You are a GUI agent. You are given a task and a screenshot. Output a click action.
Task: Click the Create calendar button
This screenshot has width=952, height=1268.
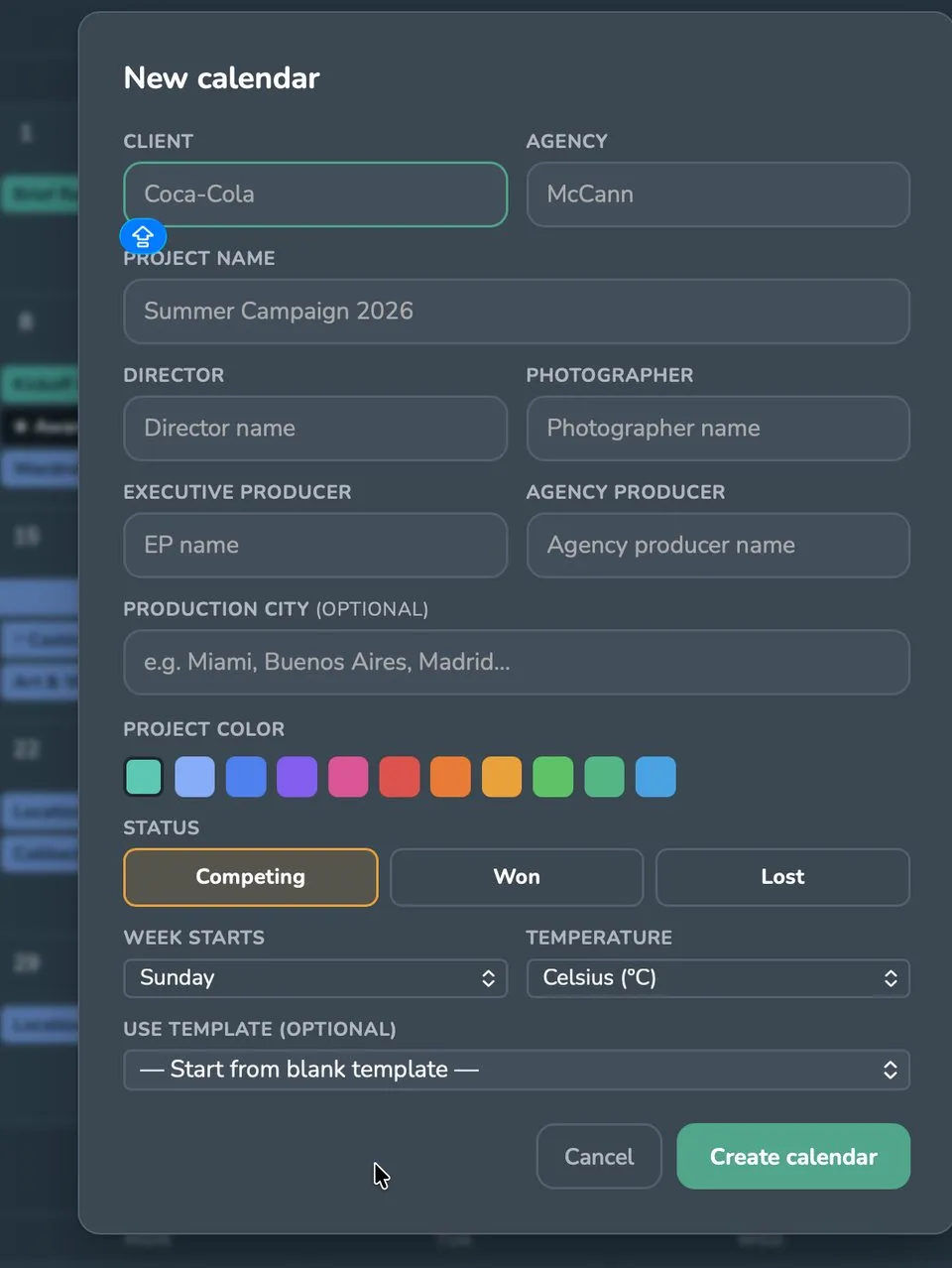pyautogui.click(x=793, y=1157)
